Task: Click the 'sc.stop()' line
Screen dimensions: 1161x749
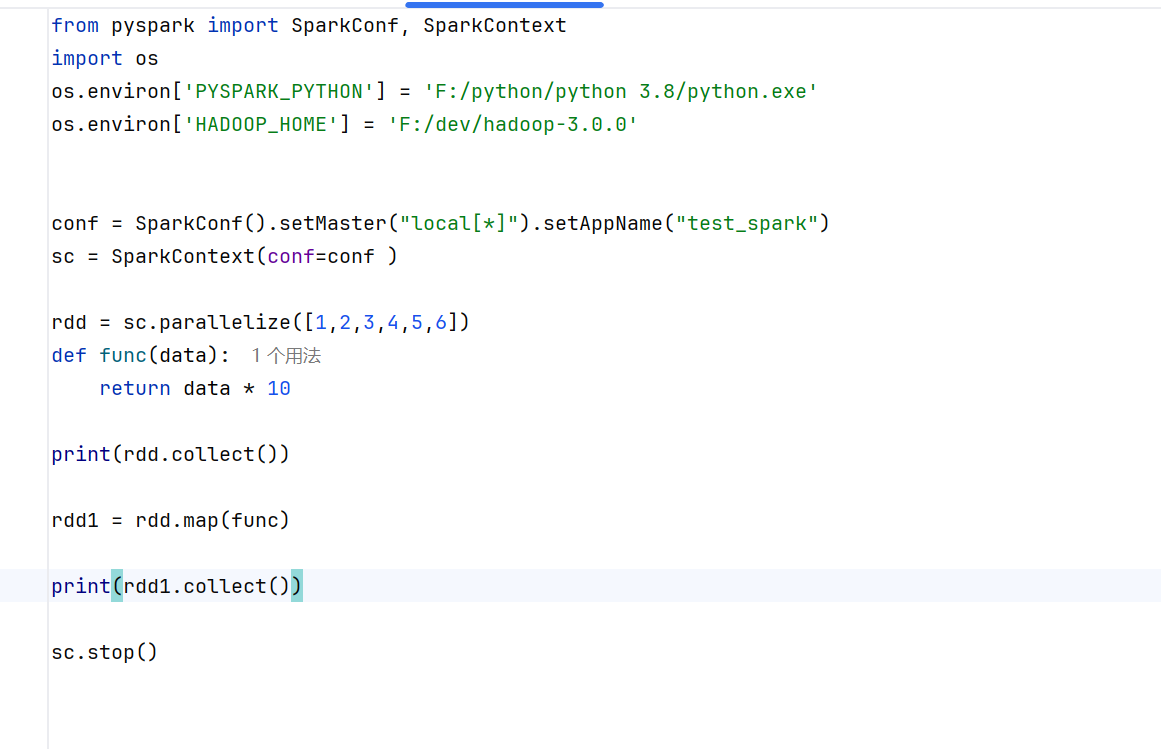Action: pyautogui.click(x=104, y=652)
